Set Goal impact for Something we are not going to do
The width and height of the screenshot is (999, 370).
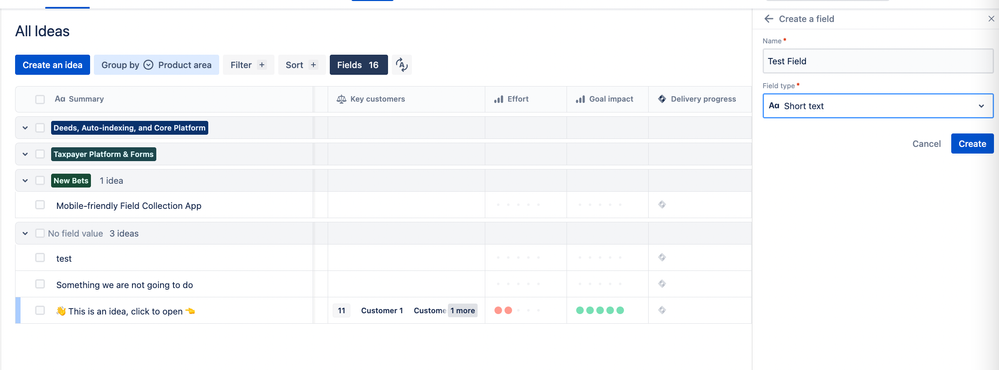600,284
